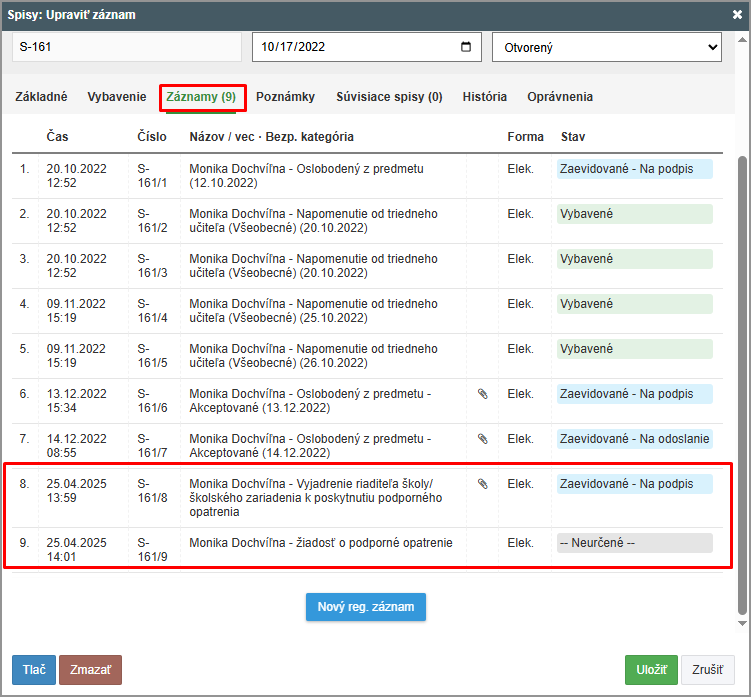Click the red Zmazať button

click(x=90, y=670)
